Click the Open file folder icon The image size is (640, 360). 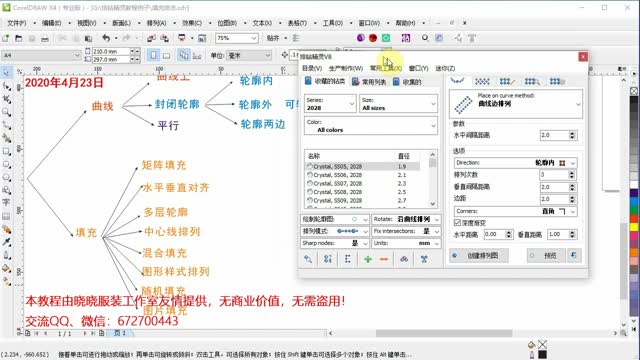pos(19,38)
